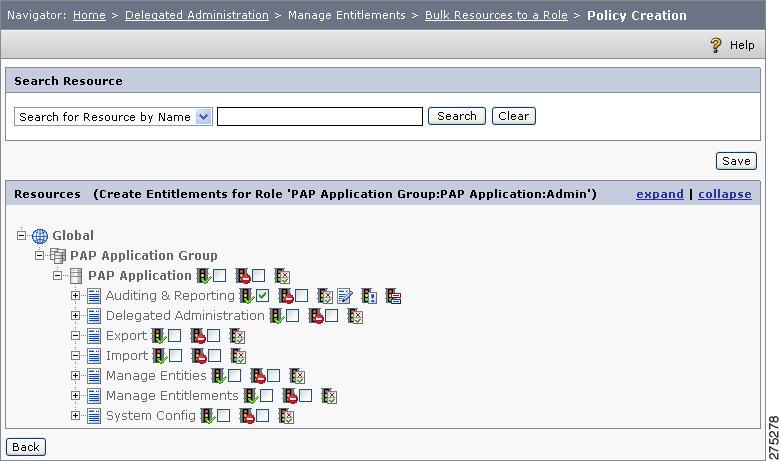The image size is (781, 461).
Task: Click the policy list icon in the Export row
Action: (x=238, y=336)
